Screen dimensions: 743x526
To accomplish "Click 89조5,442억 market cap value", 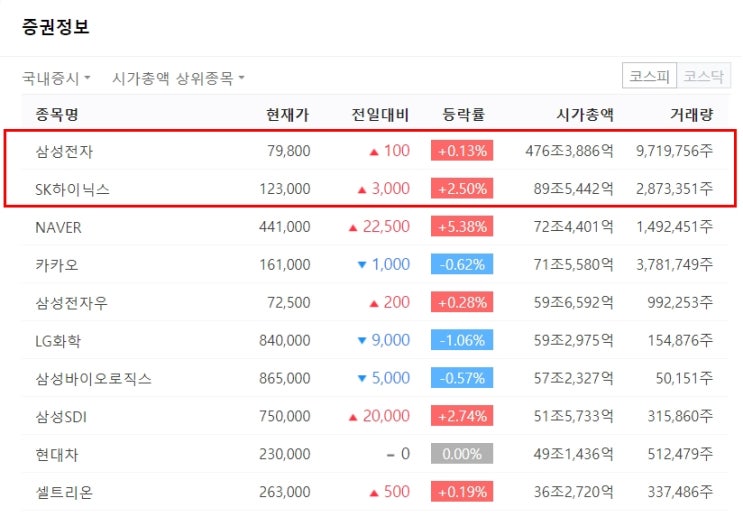I will point(574,189).
